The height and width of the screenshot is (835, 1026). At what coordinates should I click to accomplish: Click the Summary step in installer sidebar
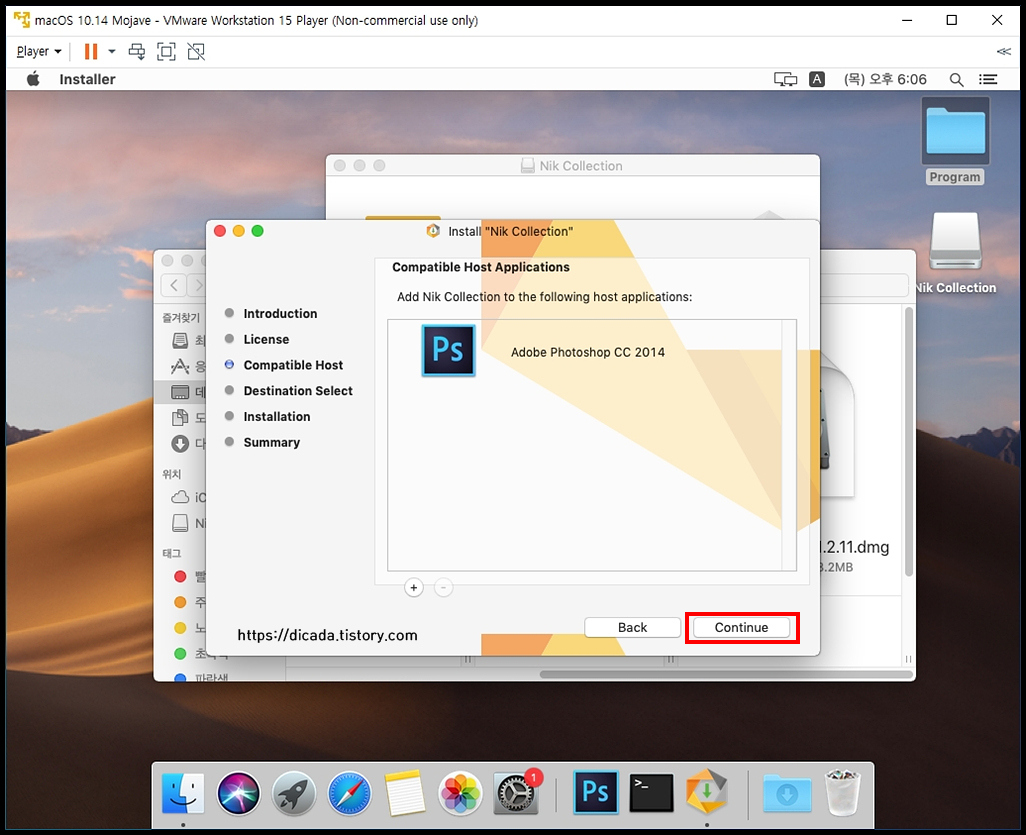[x=272, y=442]
